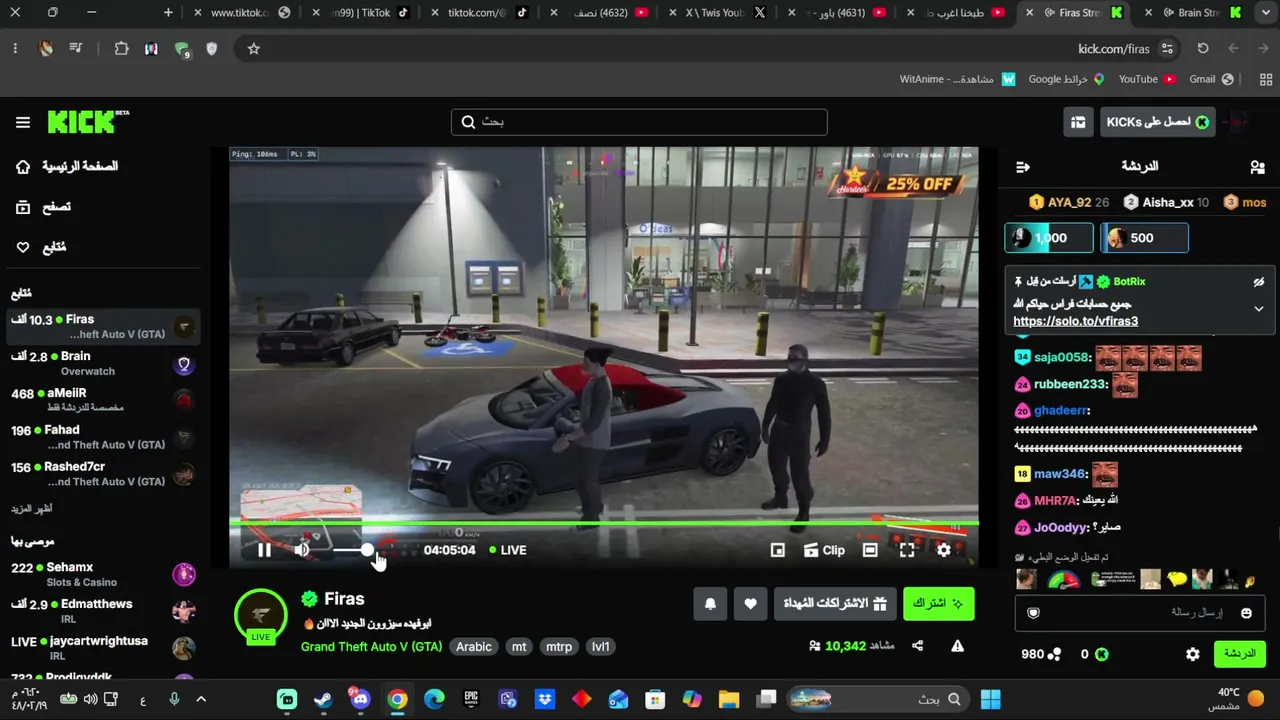Jump to LIVE in video player
The width and height of the screenshot is (1280, 720).
coord(508,550)
